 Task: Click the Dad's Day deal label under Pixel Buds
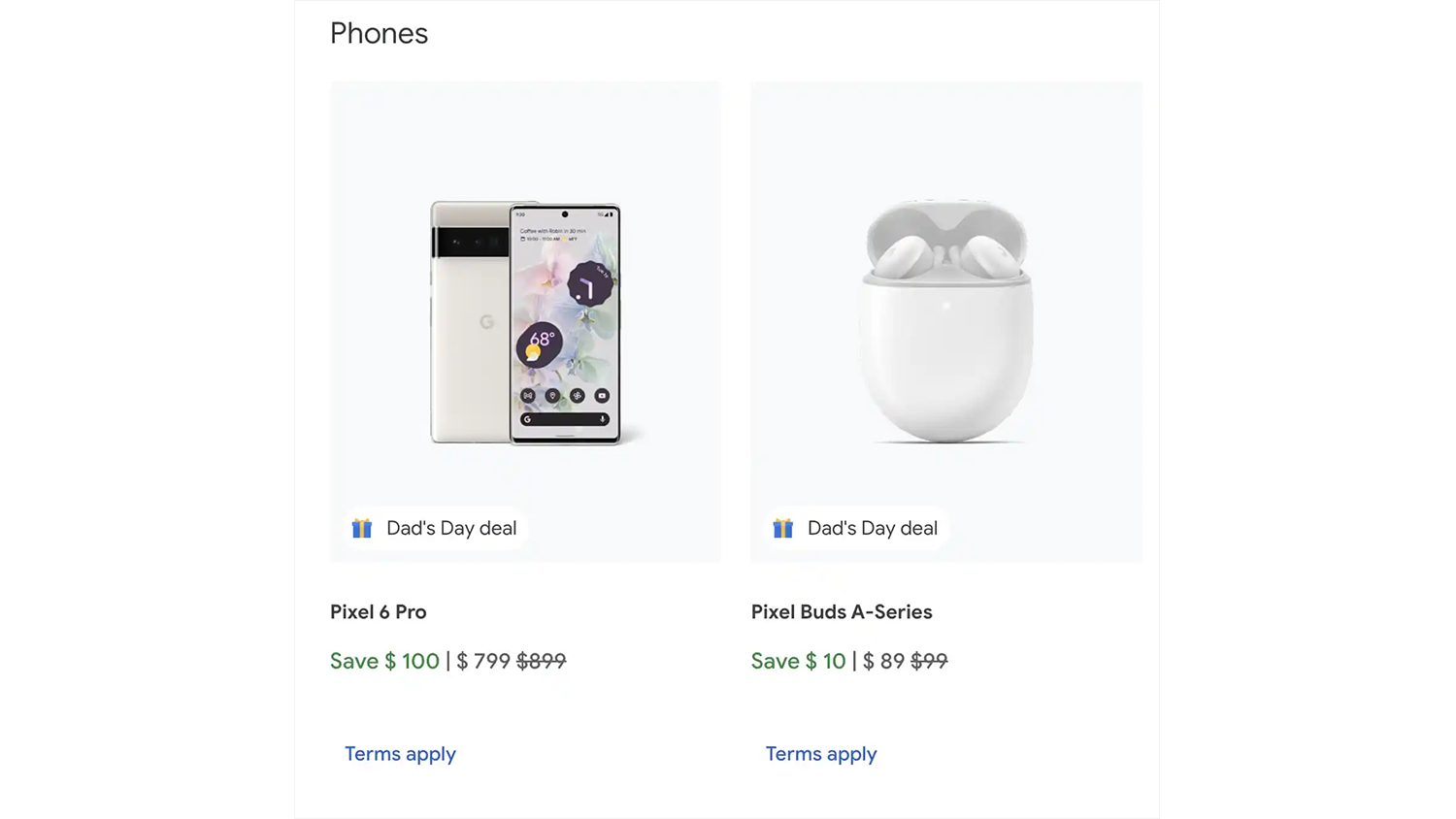(873, 528)
